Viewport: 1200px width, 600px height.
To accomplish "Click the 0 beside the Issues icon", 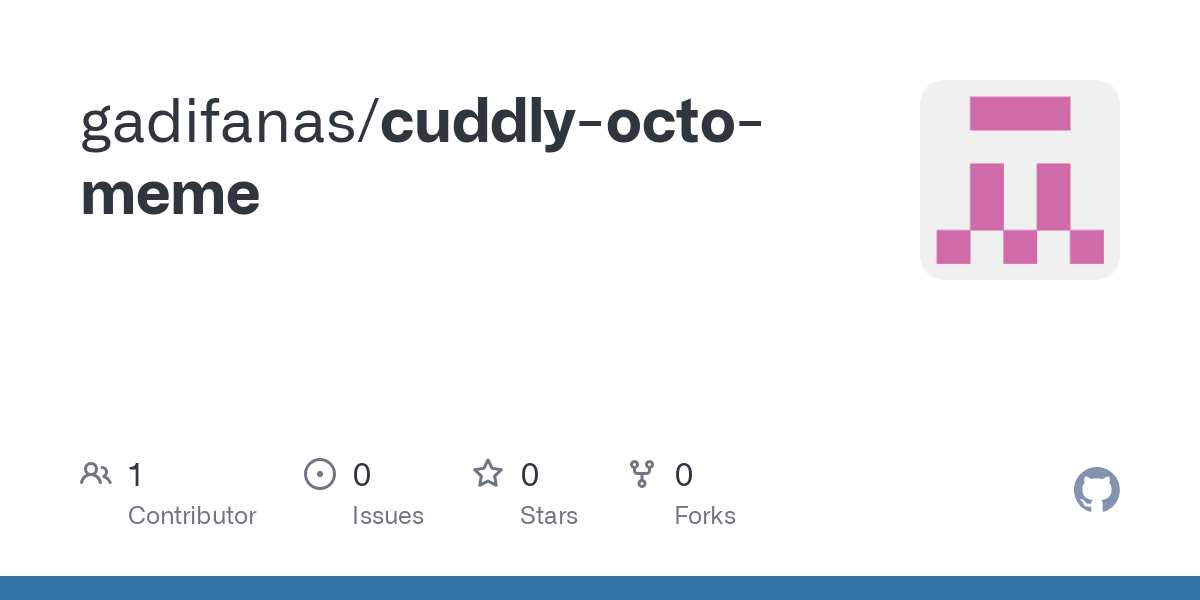I will coord(362,474).
